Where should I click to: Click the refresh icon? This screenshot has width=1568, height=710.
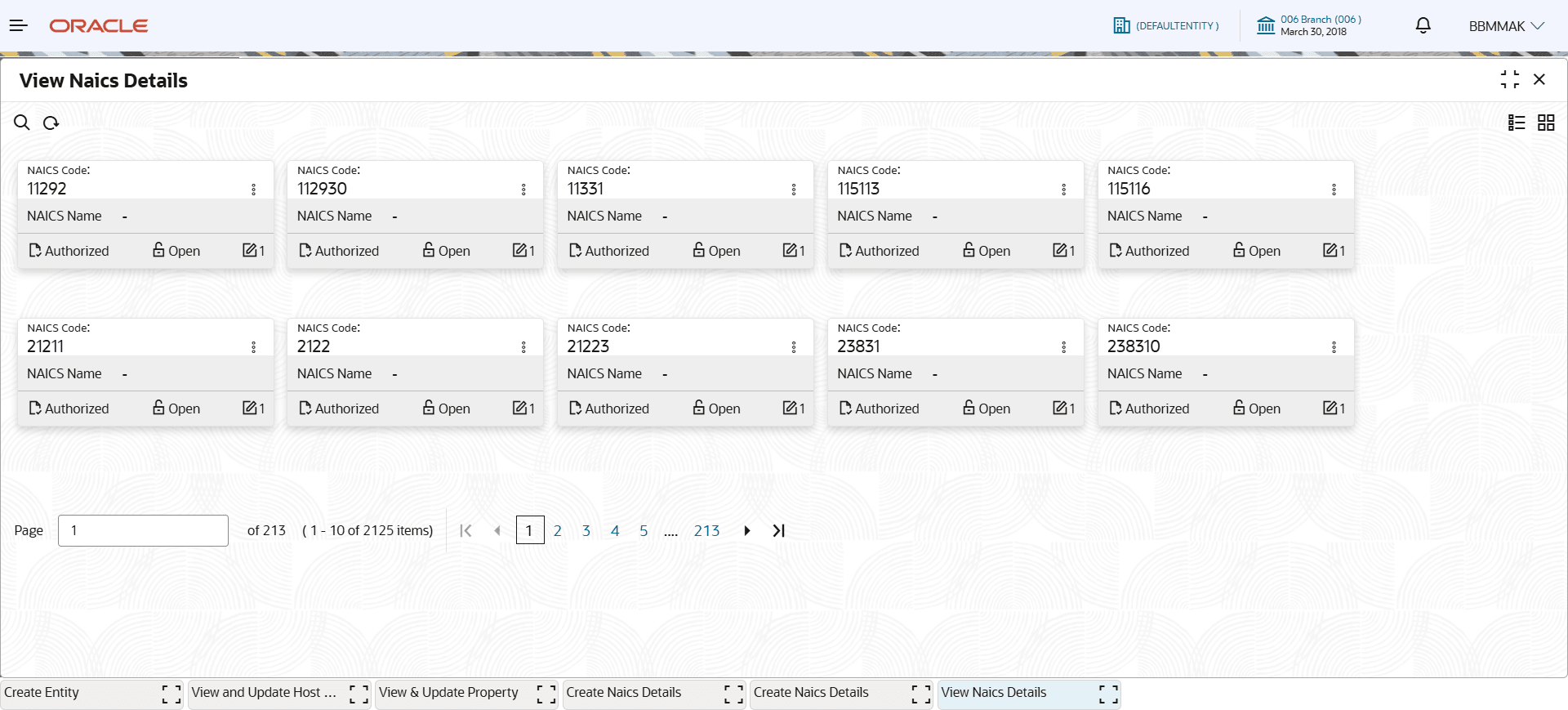coord(51,123)
